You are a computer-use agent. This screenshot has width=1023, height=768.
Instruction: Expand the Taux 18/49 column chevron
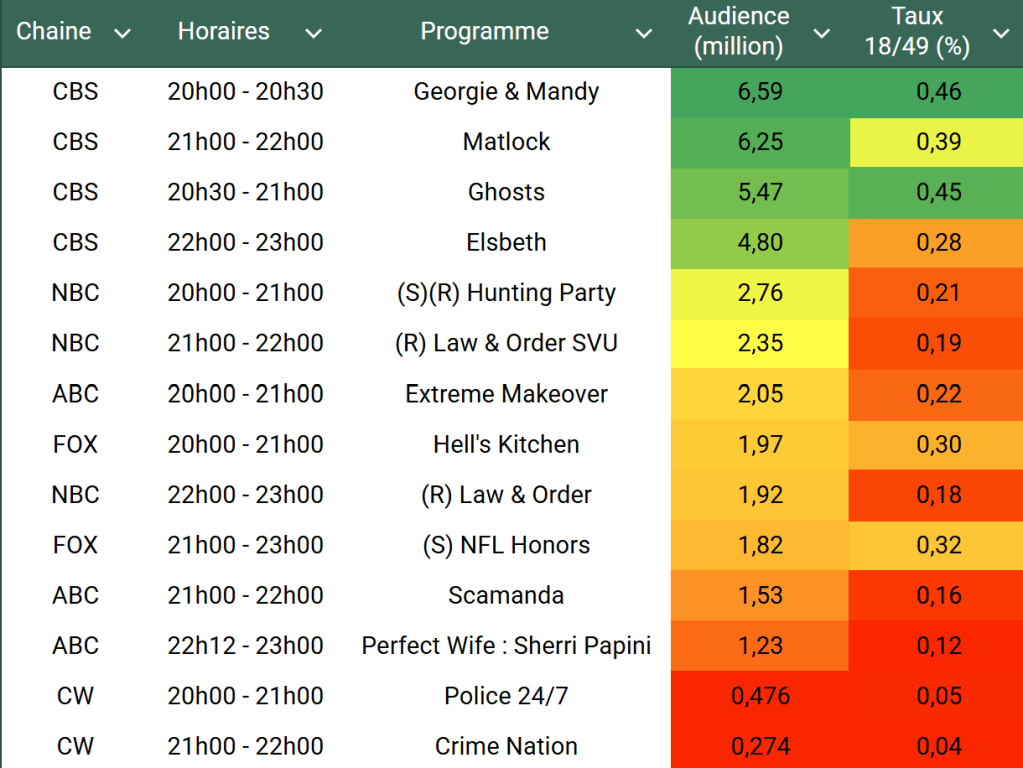coord(1001,34)
